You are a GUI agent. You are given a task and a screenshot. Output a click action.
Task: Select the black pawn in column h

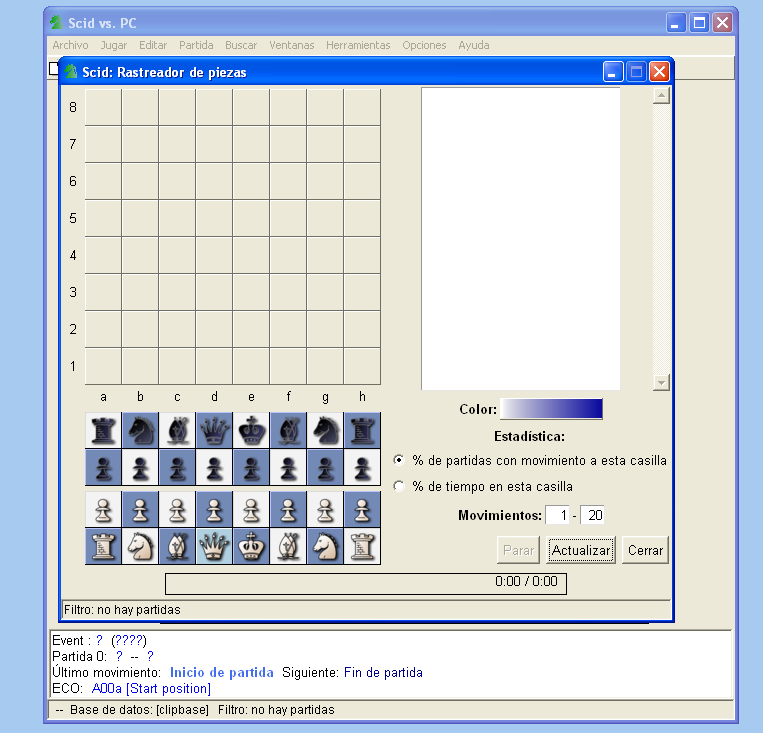pyautogui.click(x=362, y=467)
